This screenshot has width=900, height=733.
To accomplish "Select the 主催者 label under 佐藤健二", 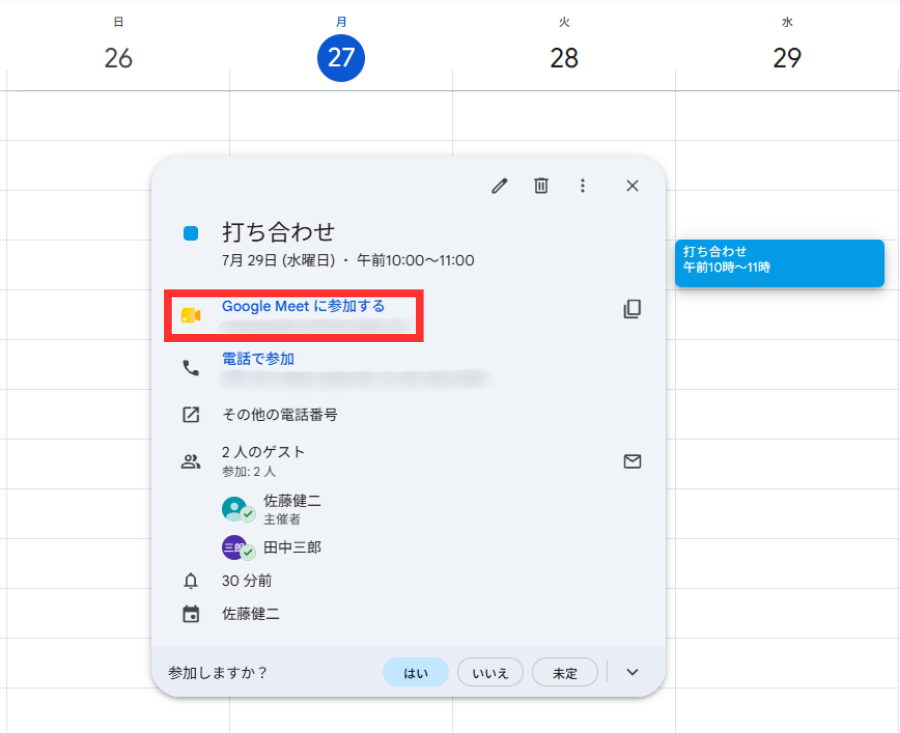I will tap(282, 519).
